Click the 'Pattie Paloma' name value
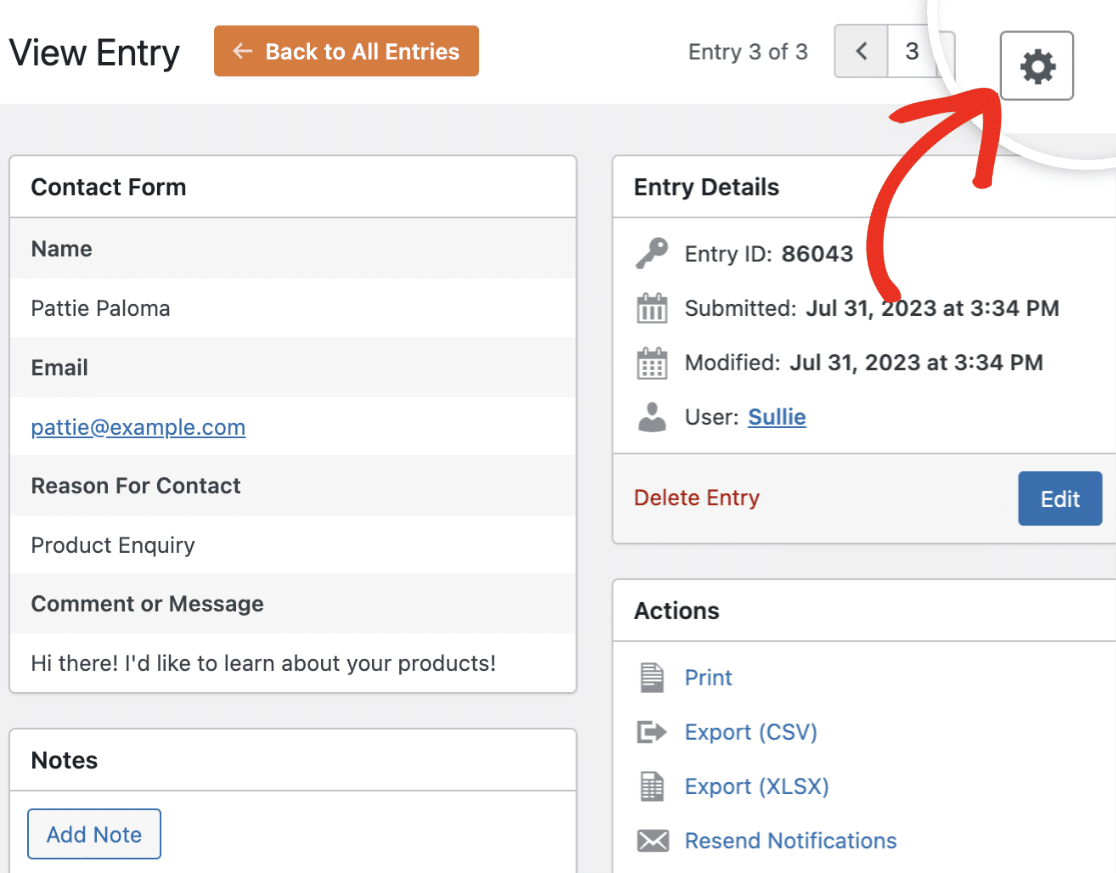 pyautogui.click(x=100, y=308)
